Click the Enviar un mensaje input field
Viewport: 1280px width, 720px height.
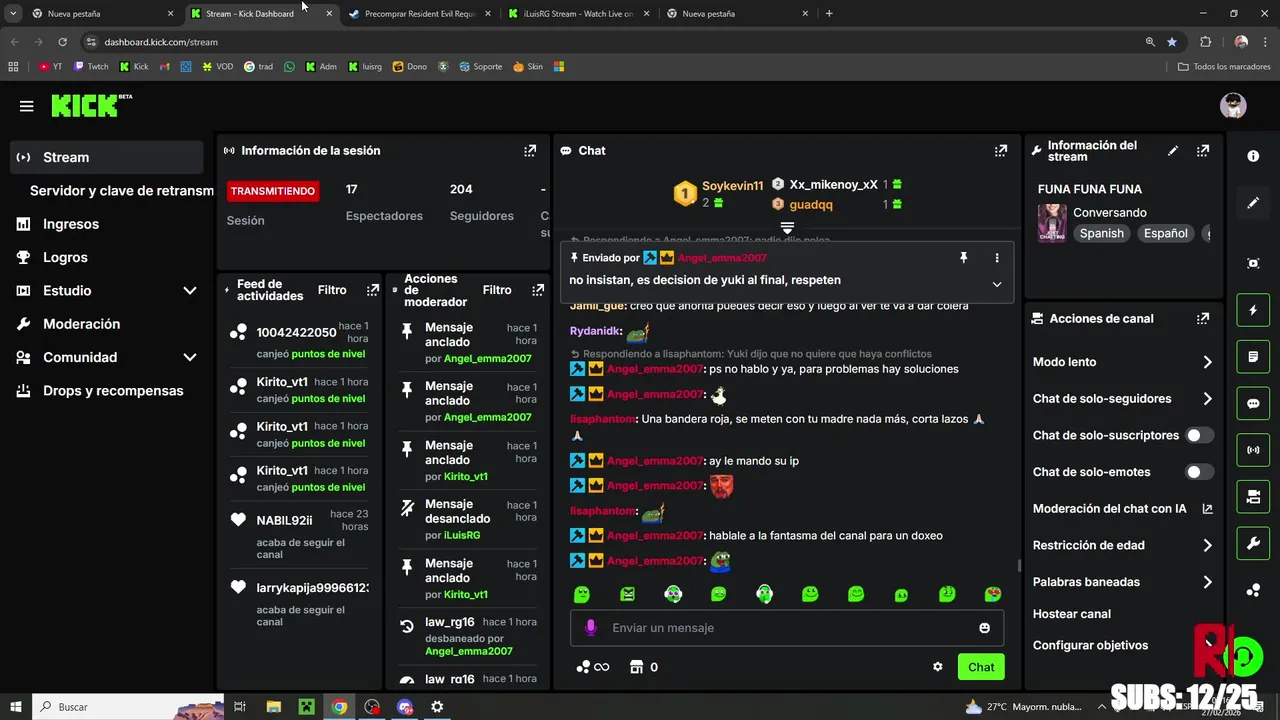[x=787, y=628]
